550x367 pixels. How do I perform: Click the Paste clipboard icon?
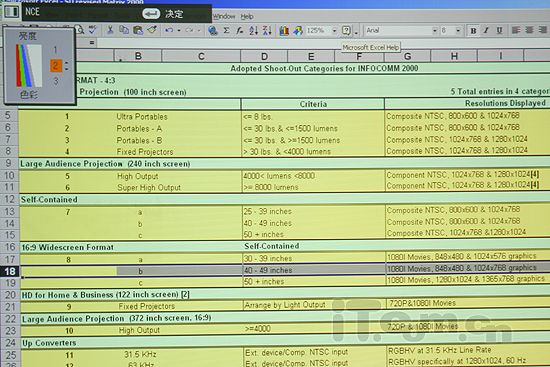point(138,31)
